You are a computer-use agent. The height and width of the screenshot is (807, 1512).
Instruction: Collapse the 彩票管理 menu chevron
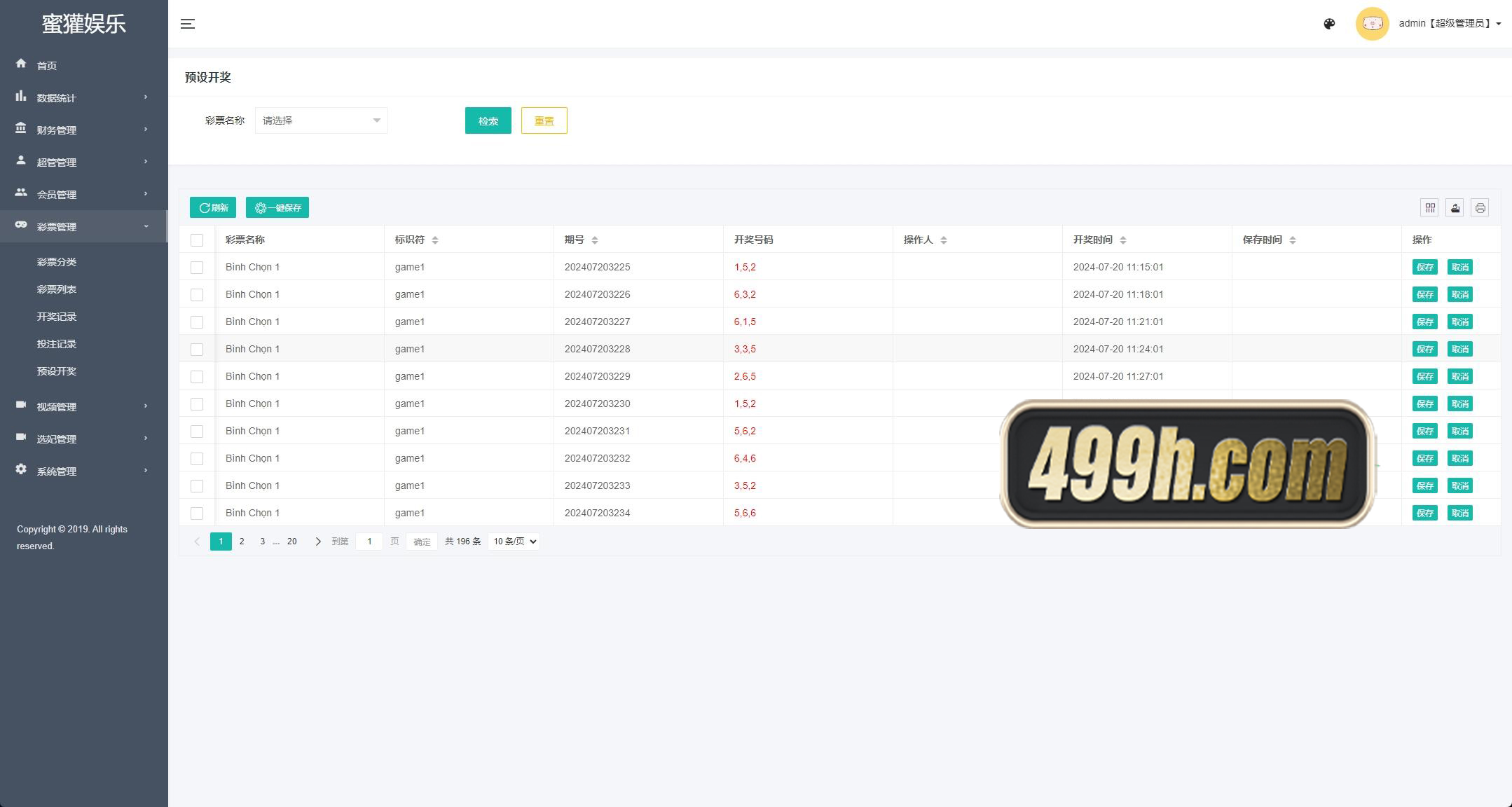coord(146,226)
